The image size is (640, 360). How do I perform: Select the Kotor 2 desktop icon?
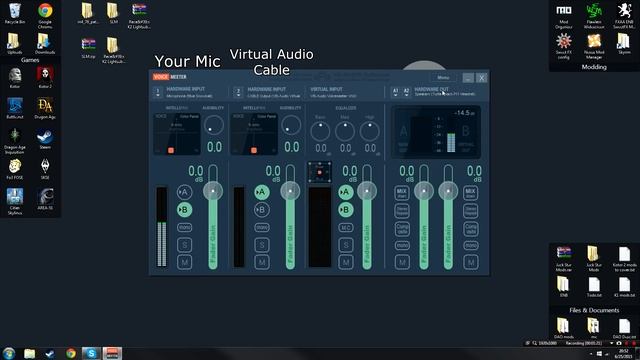tap(45, 78)
